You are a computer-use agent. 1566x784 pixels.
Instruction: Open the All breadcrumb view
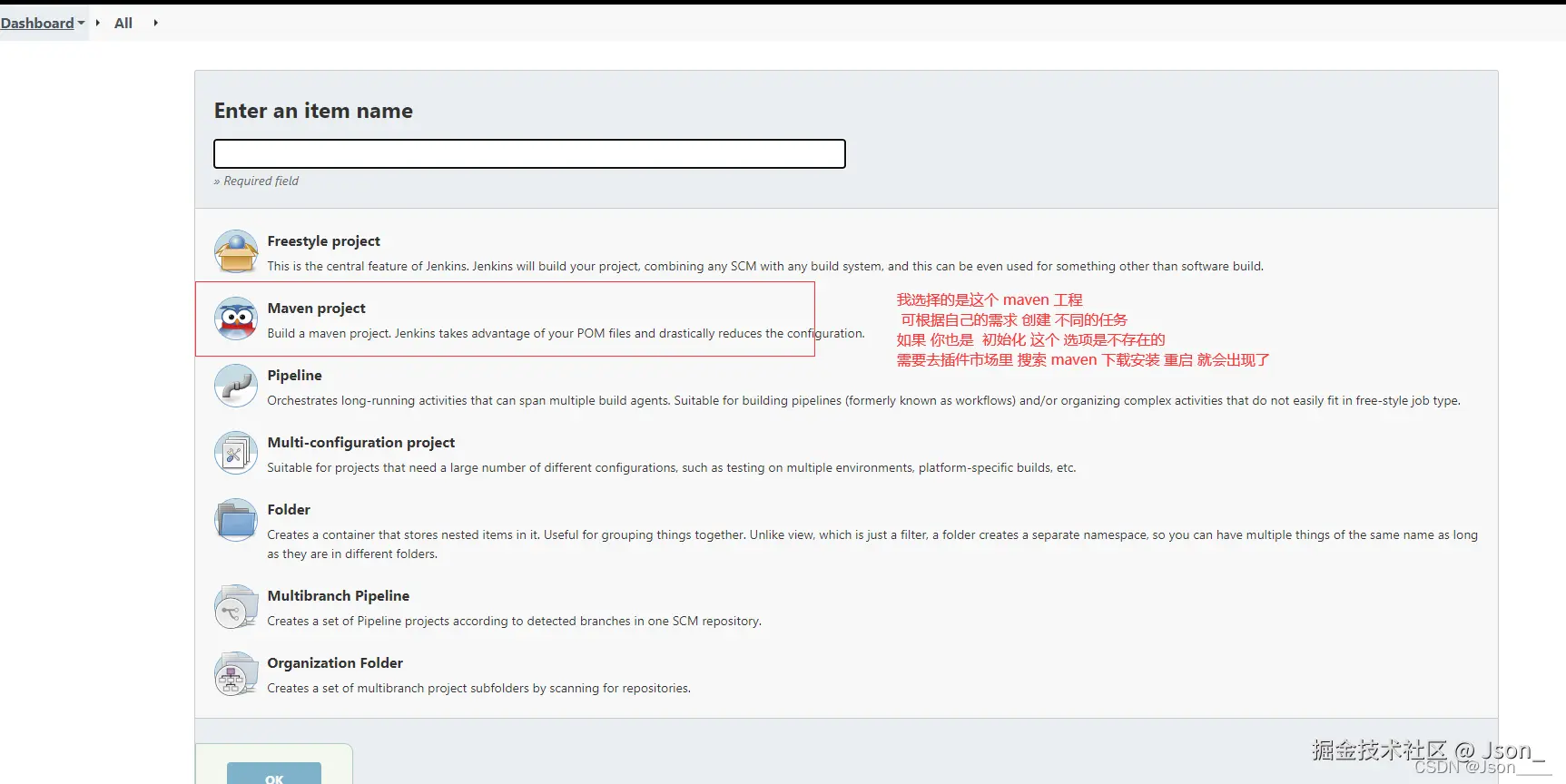click(123, 23)
